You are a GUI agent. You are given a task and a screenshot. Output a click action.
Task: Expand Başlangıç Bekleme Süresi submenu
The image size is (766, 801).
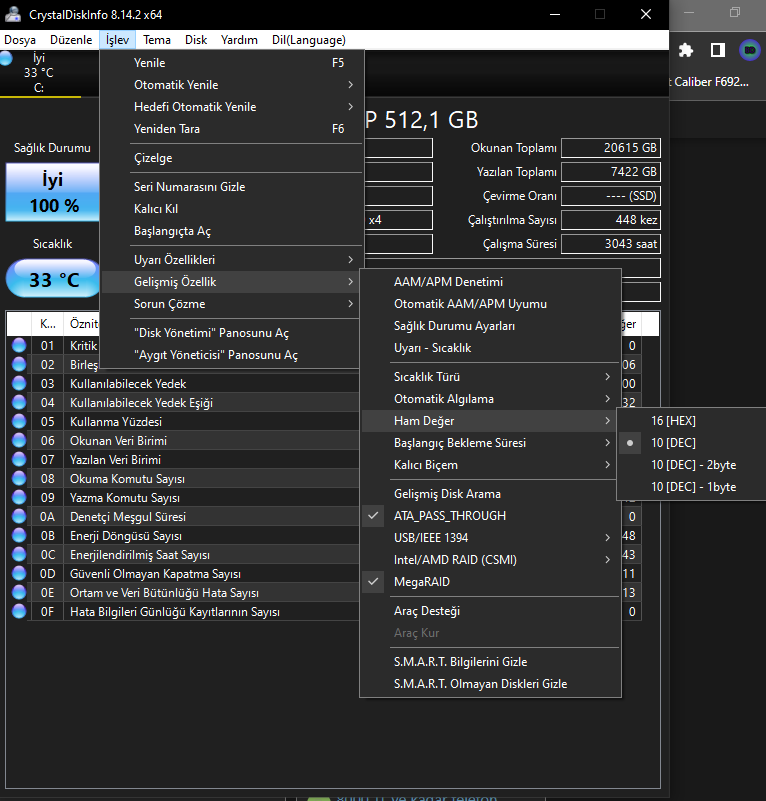pos(491,443)
